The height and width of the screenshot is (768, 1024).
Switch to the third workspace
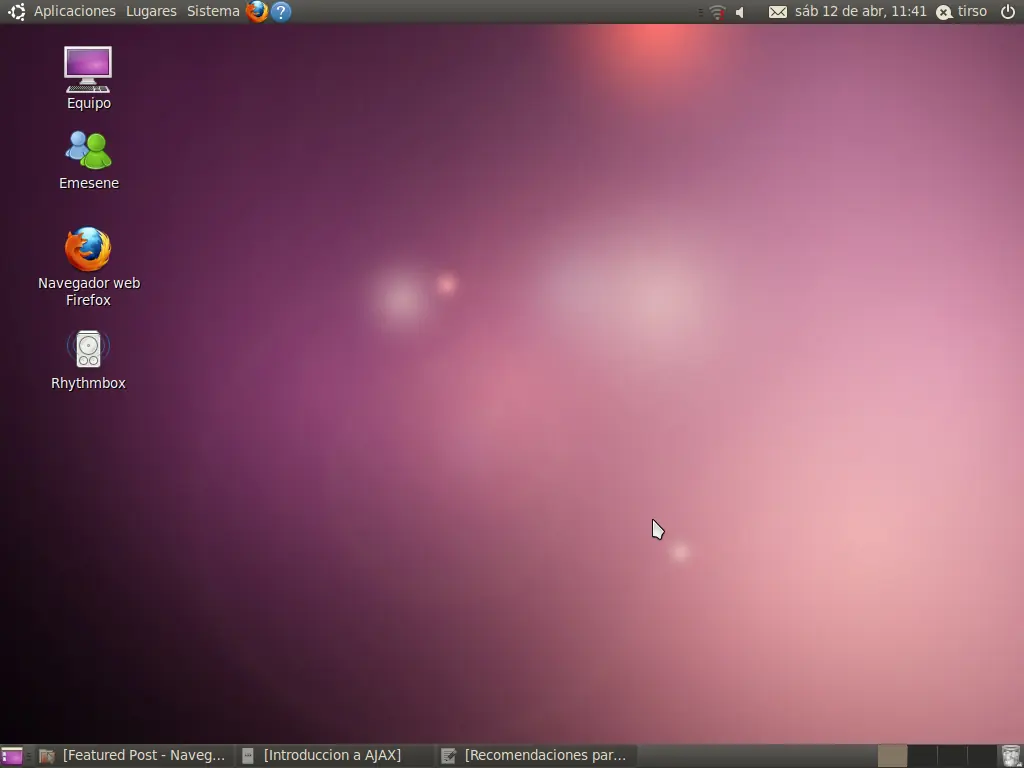pyautogui.click(x=952, y=756)
